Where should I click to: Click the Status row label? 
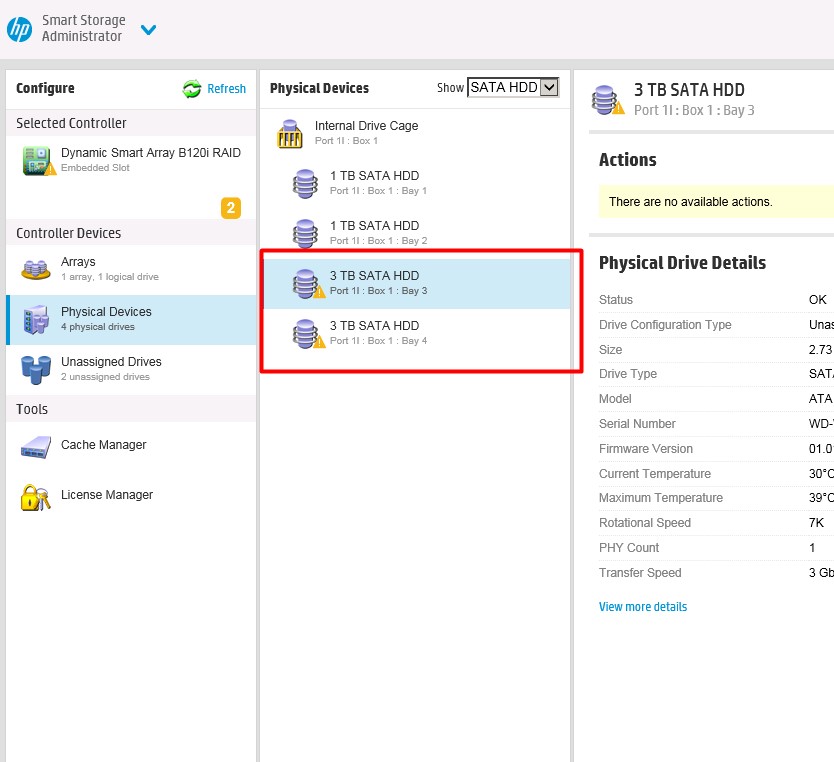615,300
